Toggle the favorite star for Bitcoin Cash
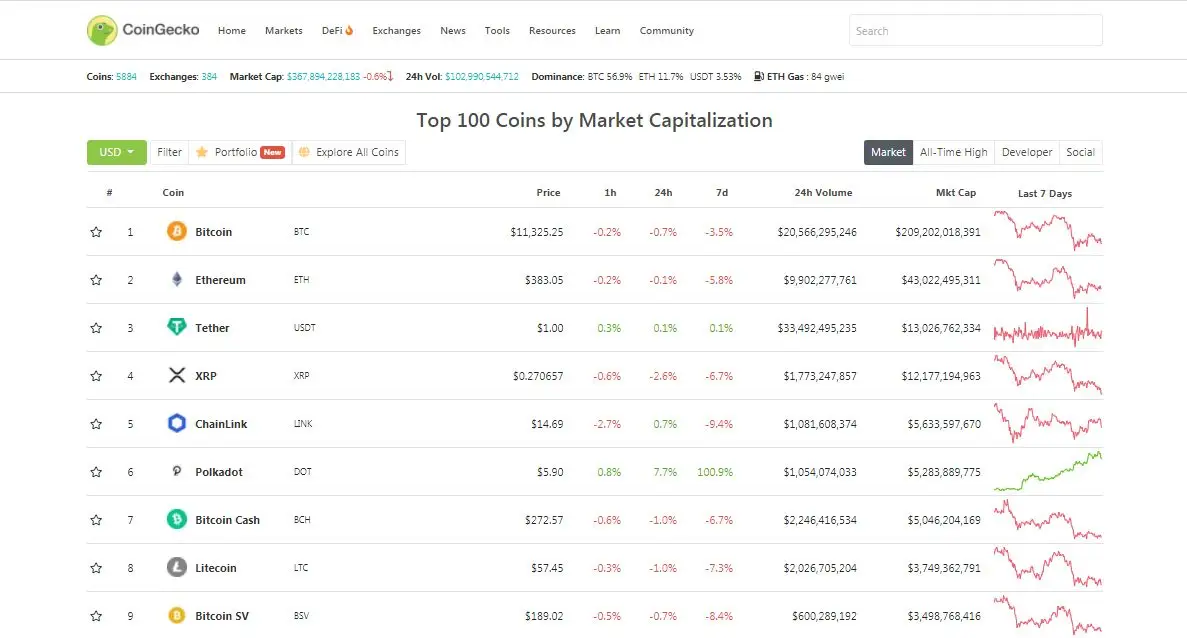1187x638 pixels. click(96, 520)
